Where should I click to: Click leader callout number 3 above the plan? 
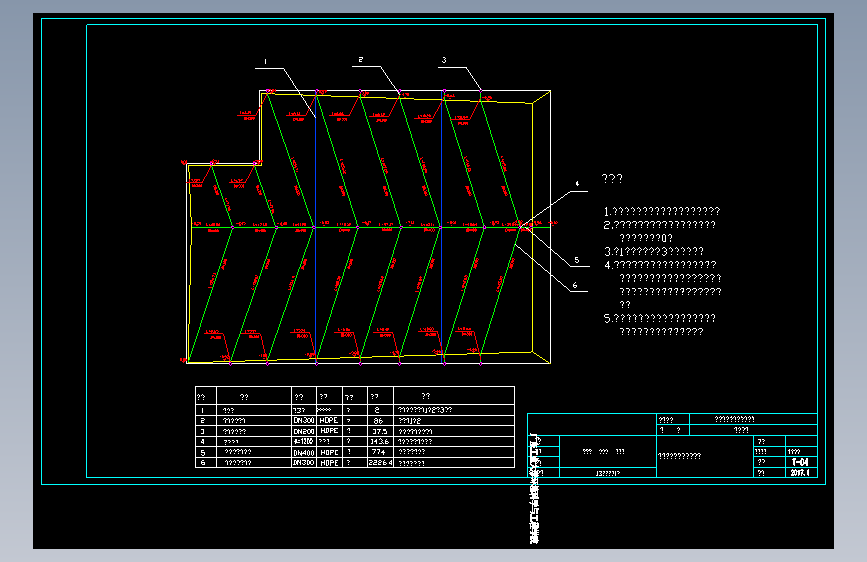pyautogui.click(x=443, y=60)
